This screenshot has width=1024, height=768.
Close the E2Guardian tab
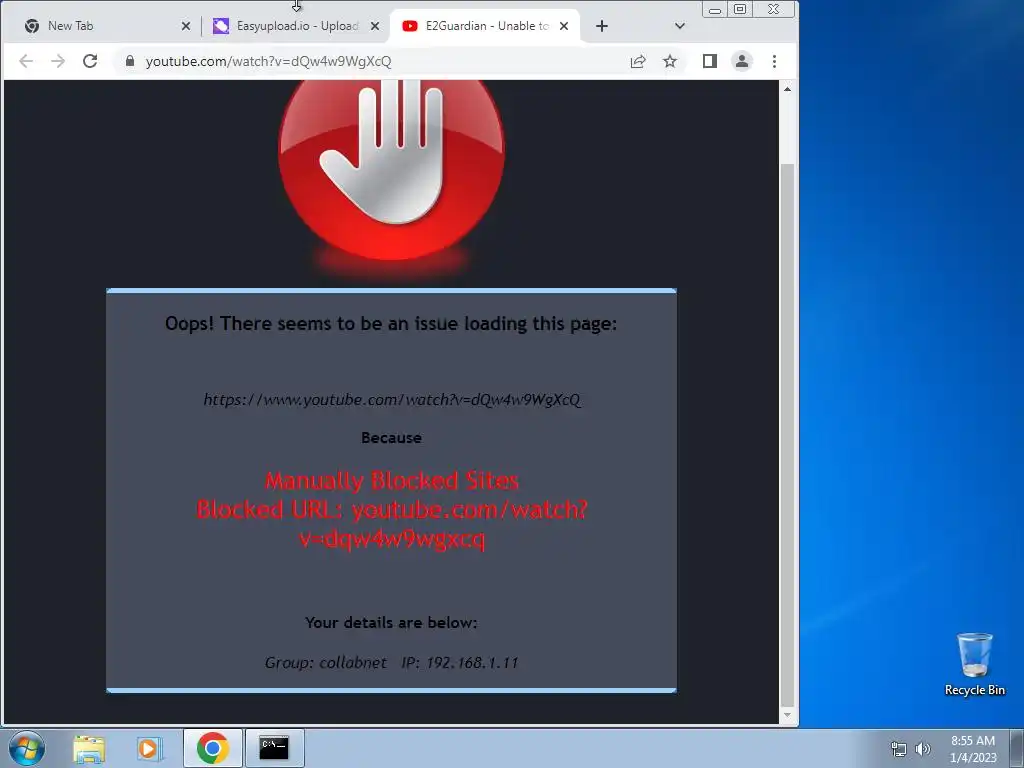[564, 26]
